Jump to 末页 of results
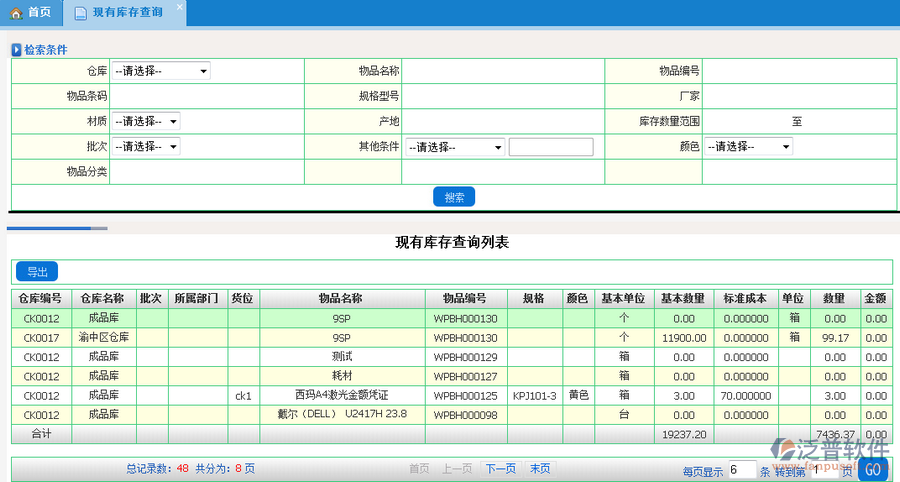900x482 pixels. click(539, 468)
